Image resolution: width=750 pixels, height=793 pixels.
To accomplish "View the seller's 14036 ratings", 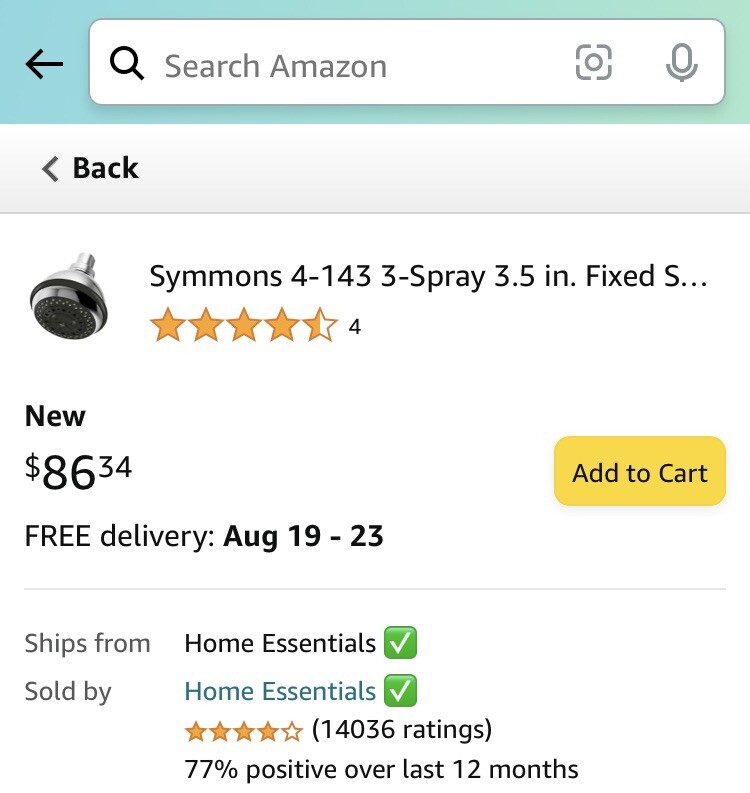I will (x=402, y=730).
